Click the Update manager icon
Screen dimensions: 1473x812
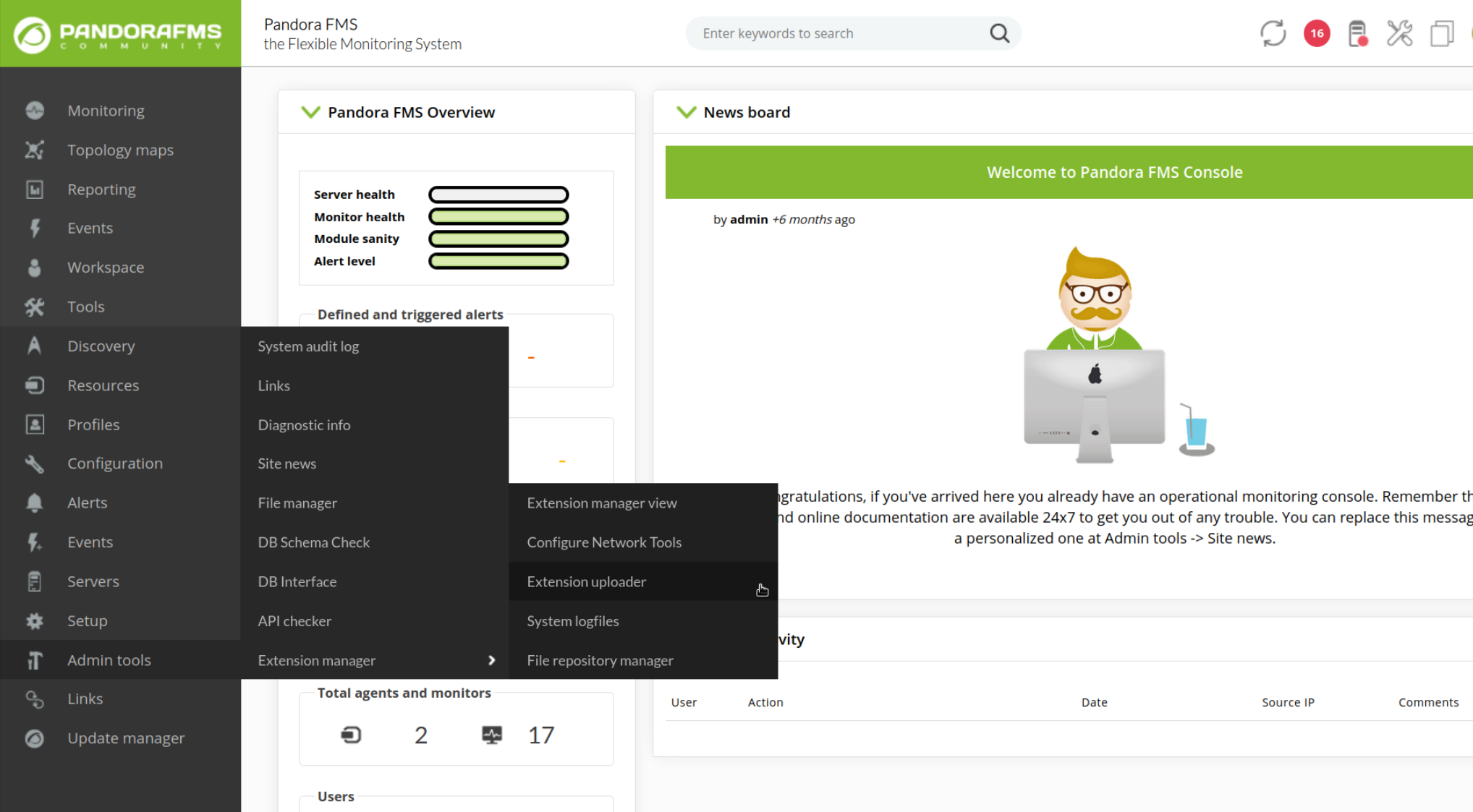[35, 738]
